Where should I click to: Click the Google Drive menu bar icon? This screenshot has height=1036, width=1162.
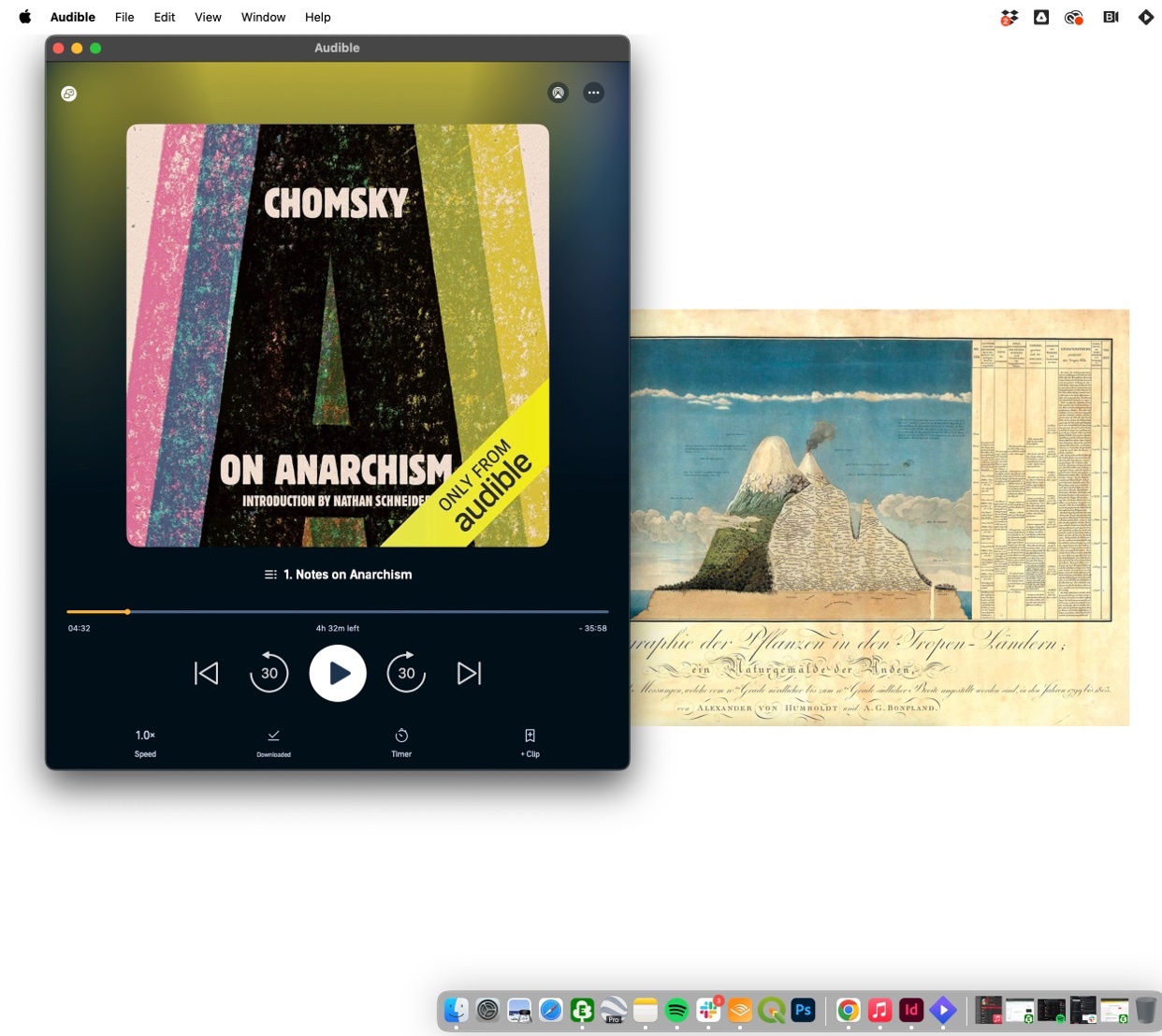pyautogui.click(x=1041, y=17)
